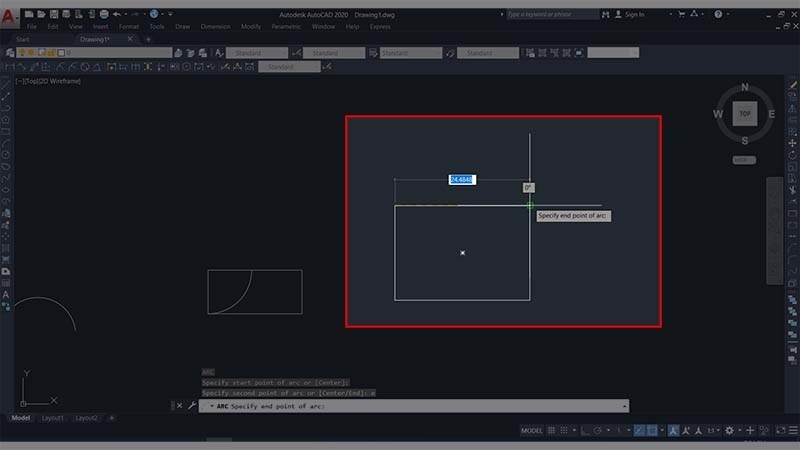The width and height of the screenshot is (800, 450).
Task: Open the File menu
Action: [32, 27]
